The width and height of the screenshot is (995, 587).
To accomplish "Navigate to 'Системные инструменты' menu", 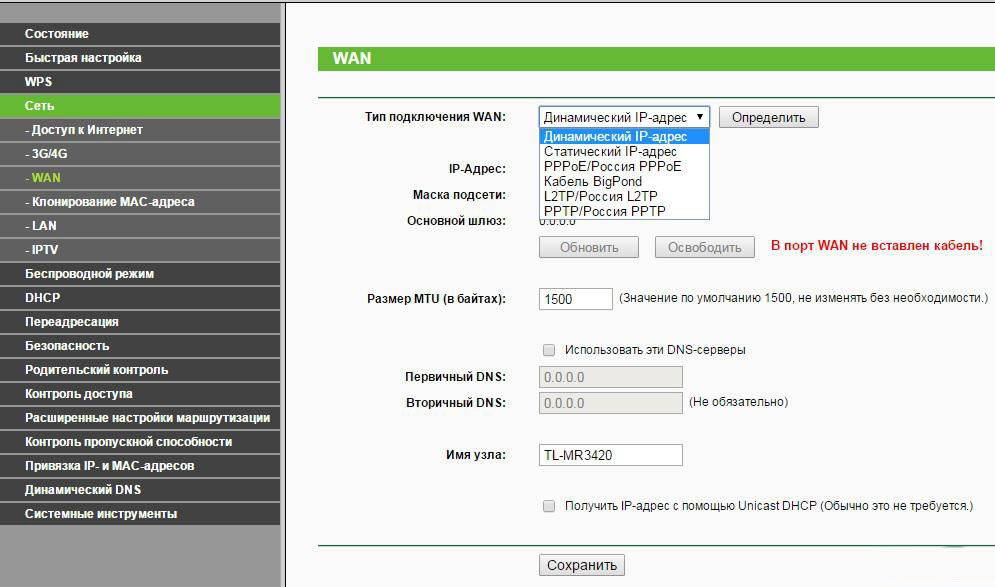I will click(101, 514).
